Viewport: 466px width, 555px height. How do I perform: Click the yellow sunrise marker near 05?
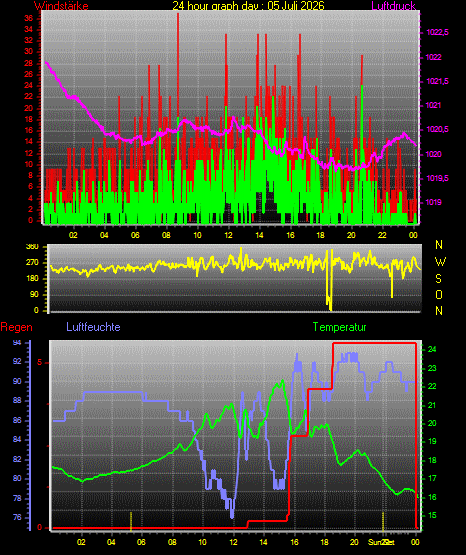point(131,521)
